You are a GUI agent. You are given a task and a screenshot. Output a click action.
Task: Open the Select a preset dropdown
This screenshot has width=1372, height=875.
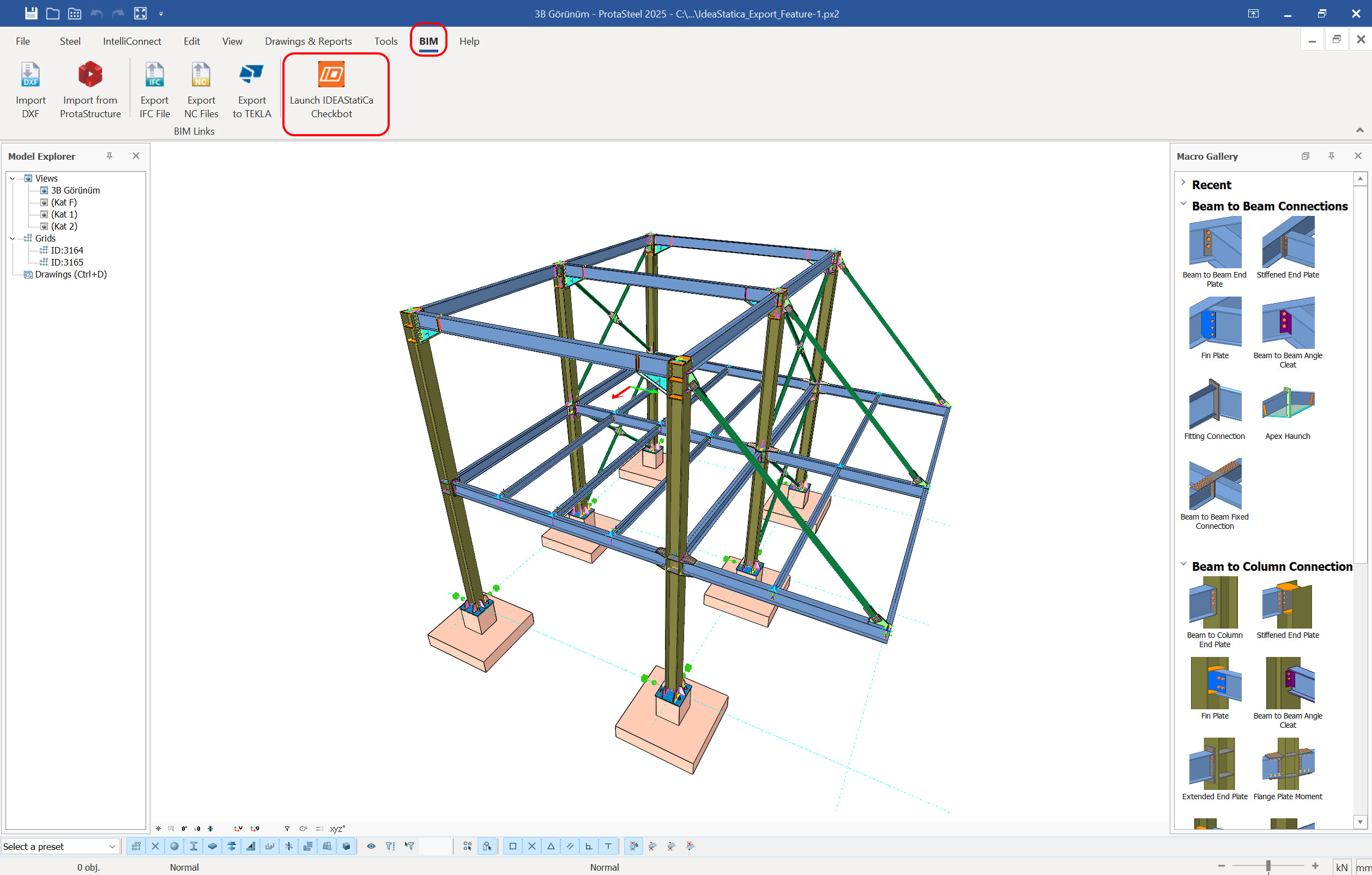(112, 847)
